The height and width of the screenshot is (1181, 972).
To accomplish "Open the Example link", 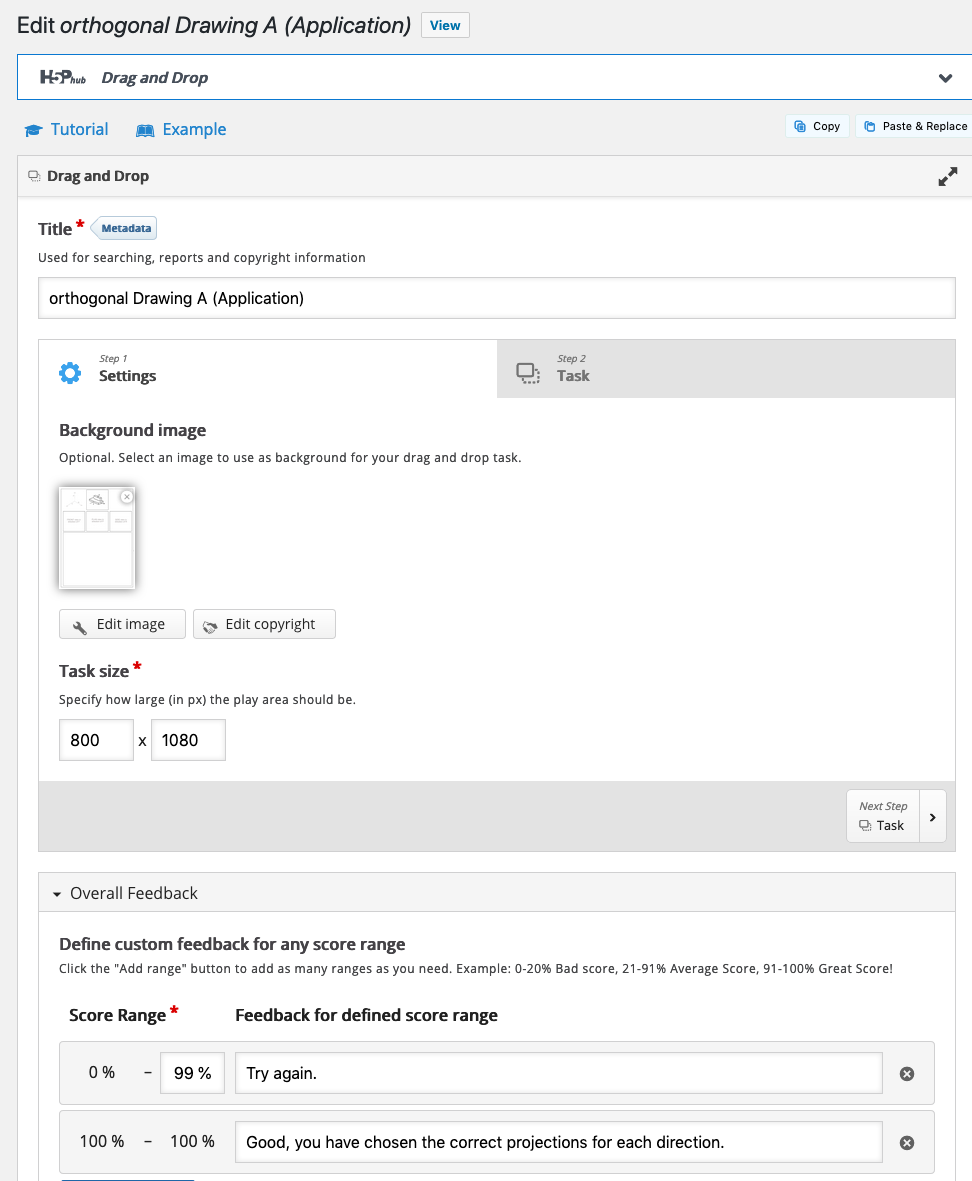I will point(181,130).
